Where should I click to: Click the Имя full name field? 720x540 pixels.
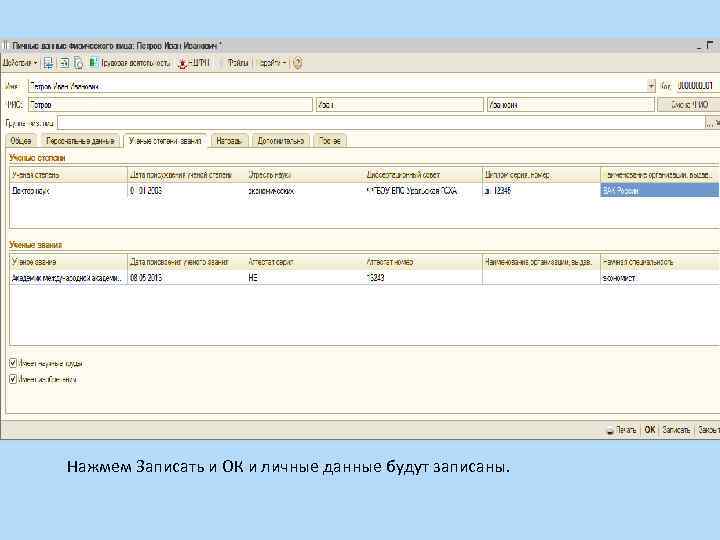pos(338,86)
